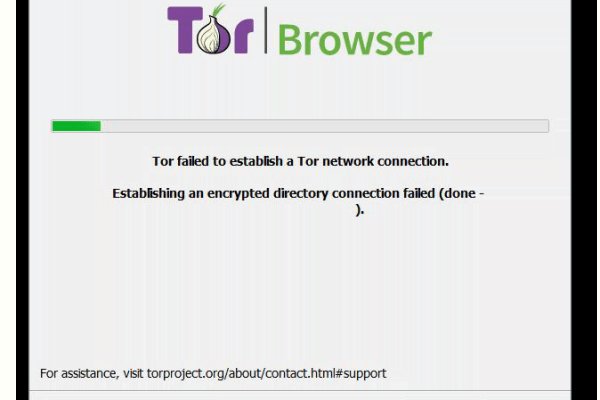This screenshot has height=400, width=600.
Task: Click 'Tor network connection' phrase in heading
Action: tap(373, 161)
